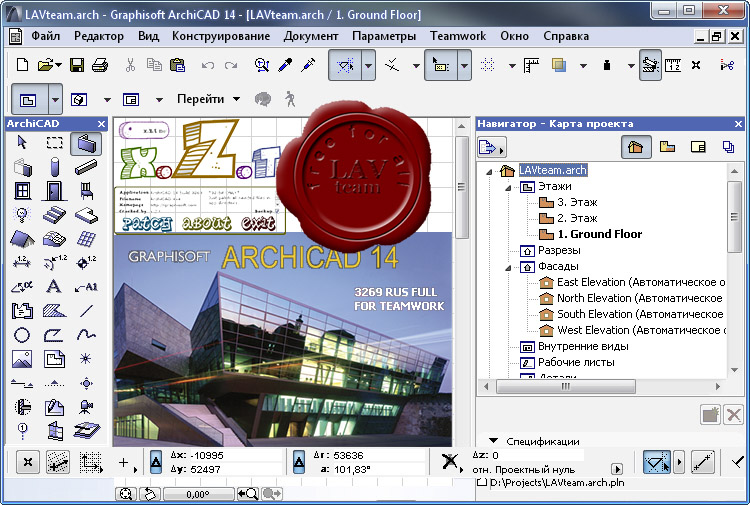750x505 pixels.
Task: Collapse the Этажи tree node
Action: click(508, 188)
